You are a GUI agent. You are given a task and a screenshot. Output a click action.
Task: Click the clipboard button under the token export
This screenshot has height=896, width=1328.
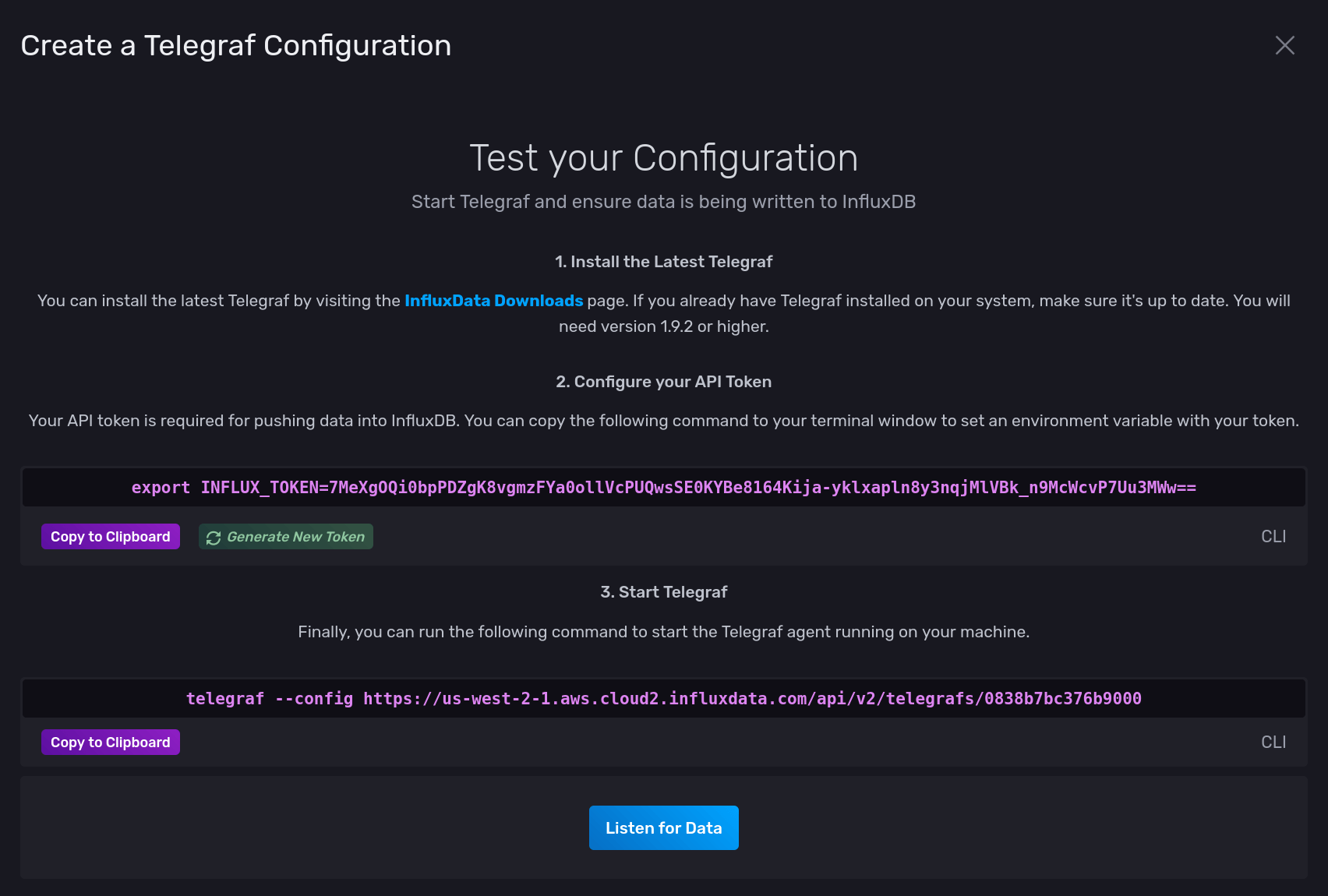(110, 536)
